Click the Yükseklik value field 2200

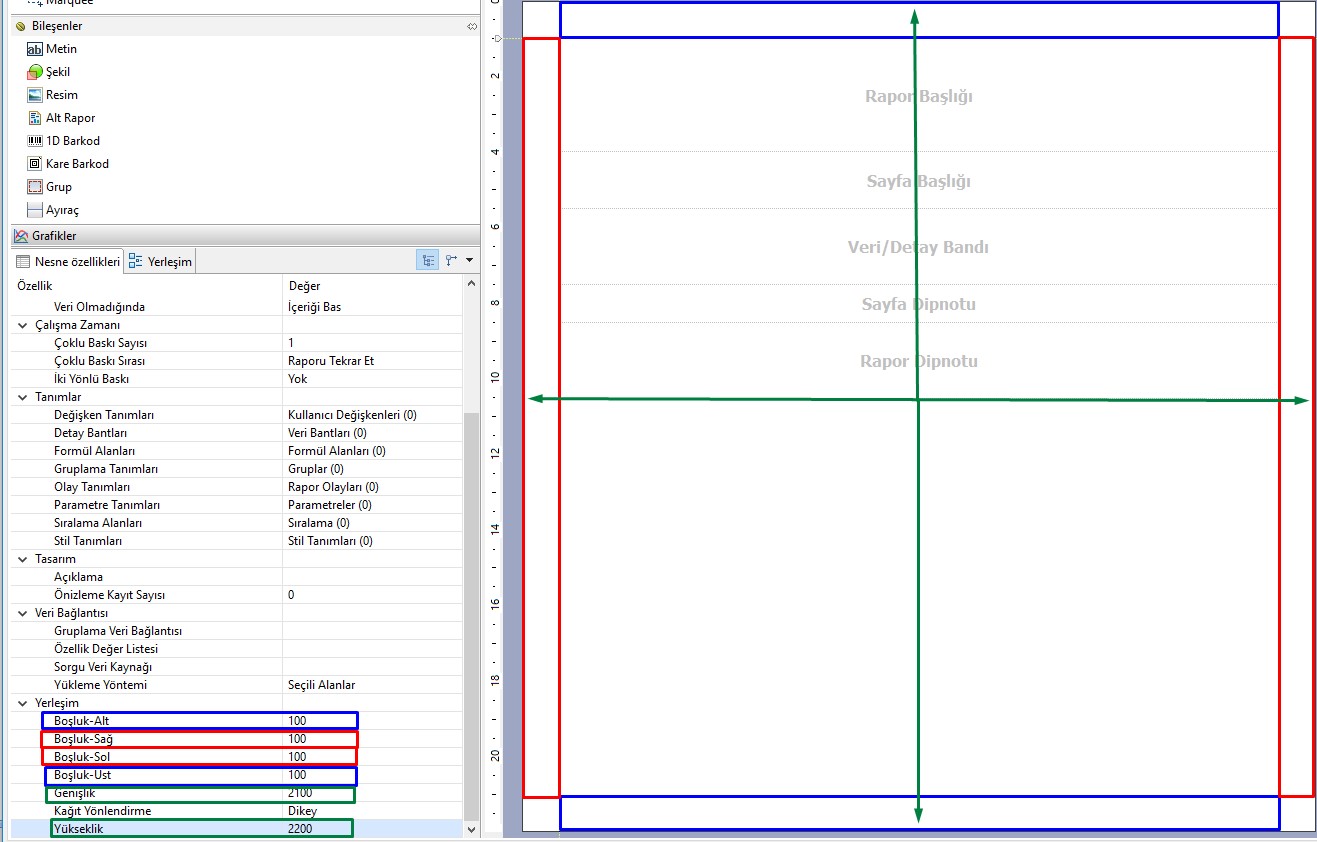[300, 829]
